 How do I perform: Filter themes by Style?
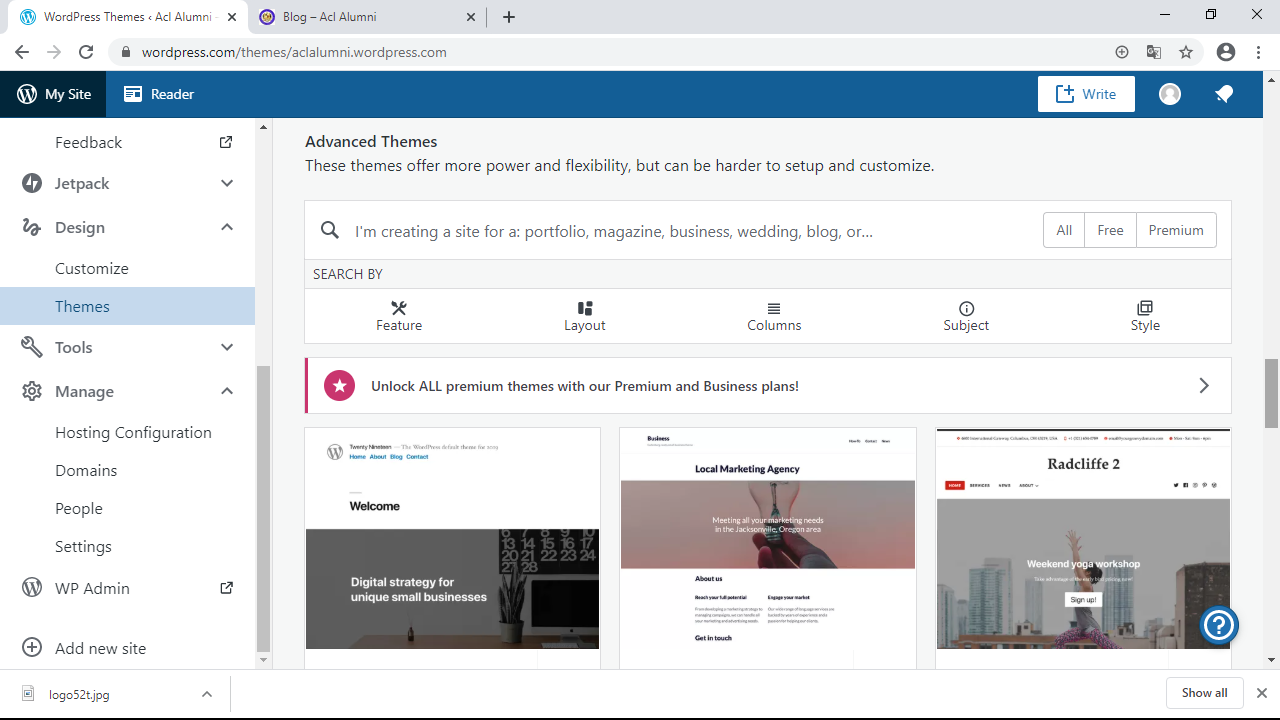click(x=1145, y=316)
